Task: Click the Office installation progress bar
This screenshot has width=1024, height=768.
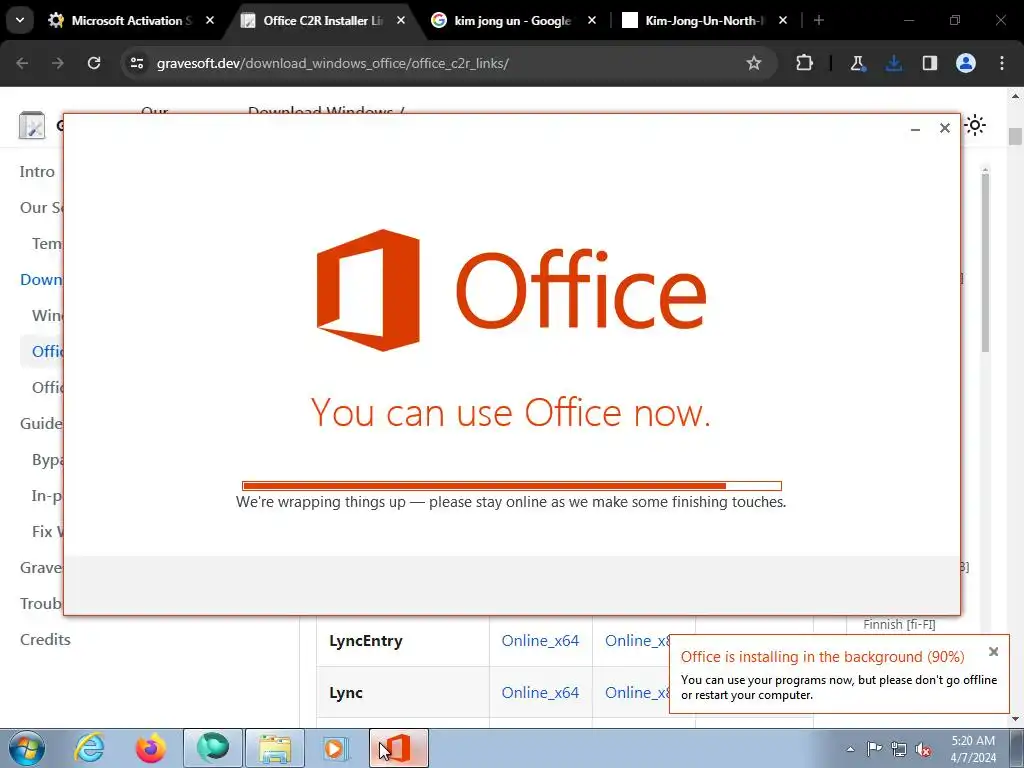Action: click(511, 486)
